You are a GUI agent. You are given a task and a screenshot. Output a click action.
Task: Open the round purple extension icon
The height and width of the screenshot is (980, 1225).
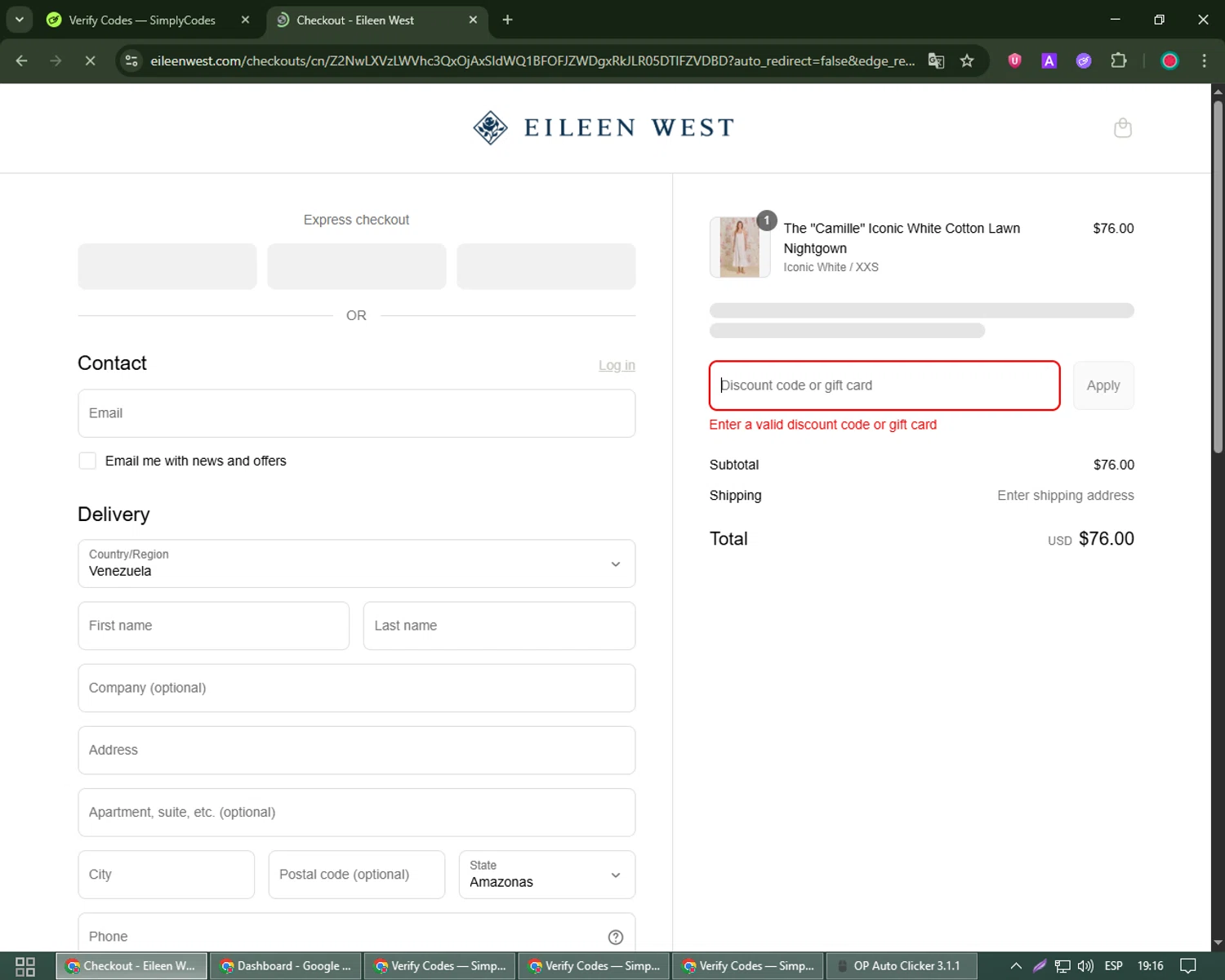(1083, 60)
